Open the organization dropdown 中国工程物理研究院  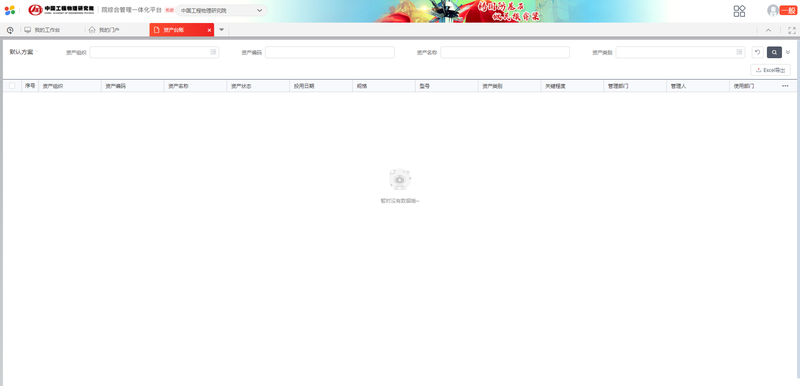221,11
